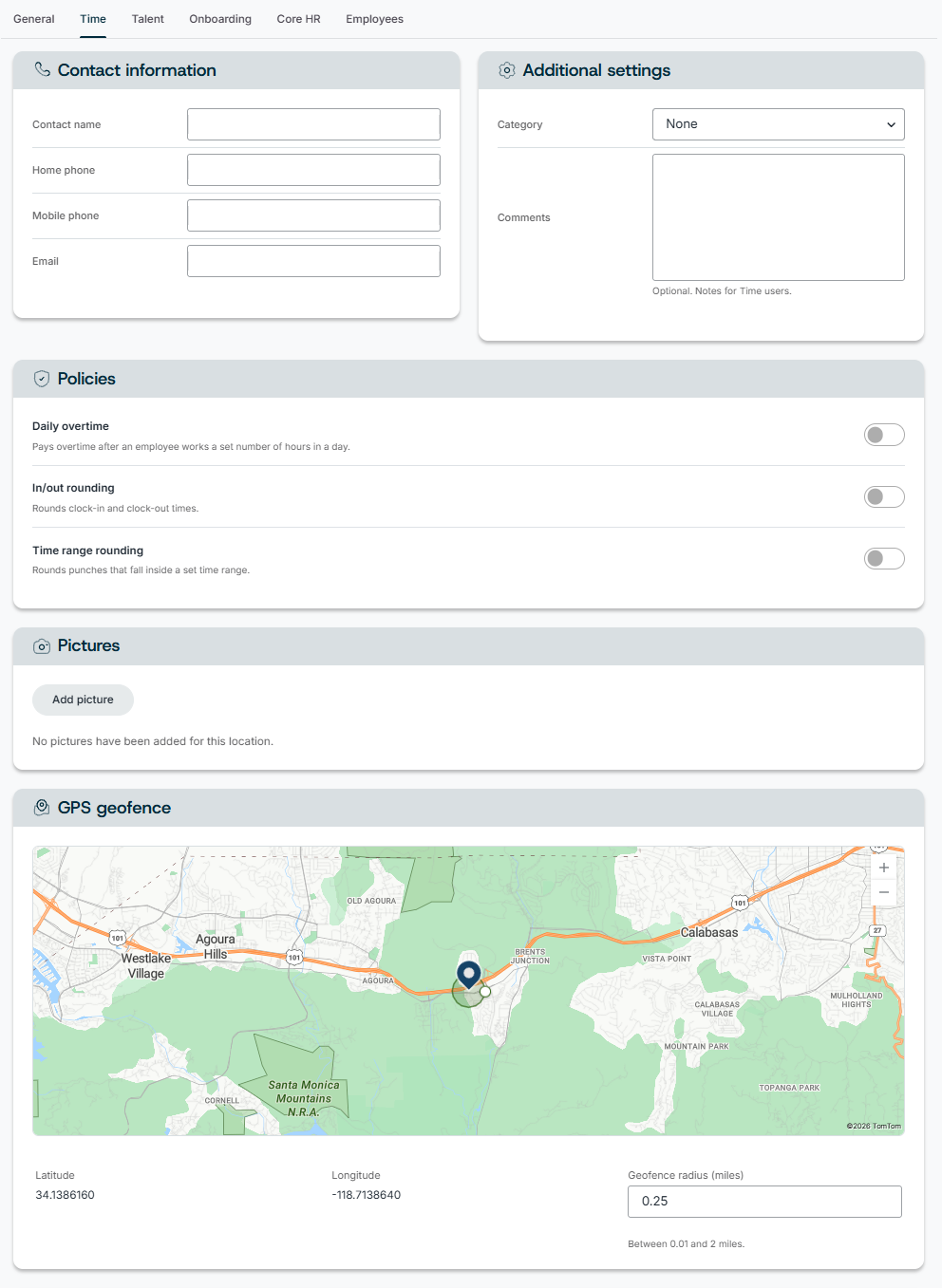The height and width of the screenshot is (1288, 942).
Task: Click the Comments text area
Action: click(779, 217)
